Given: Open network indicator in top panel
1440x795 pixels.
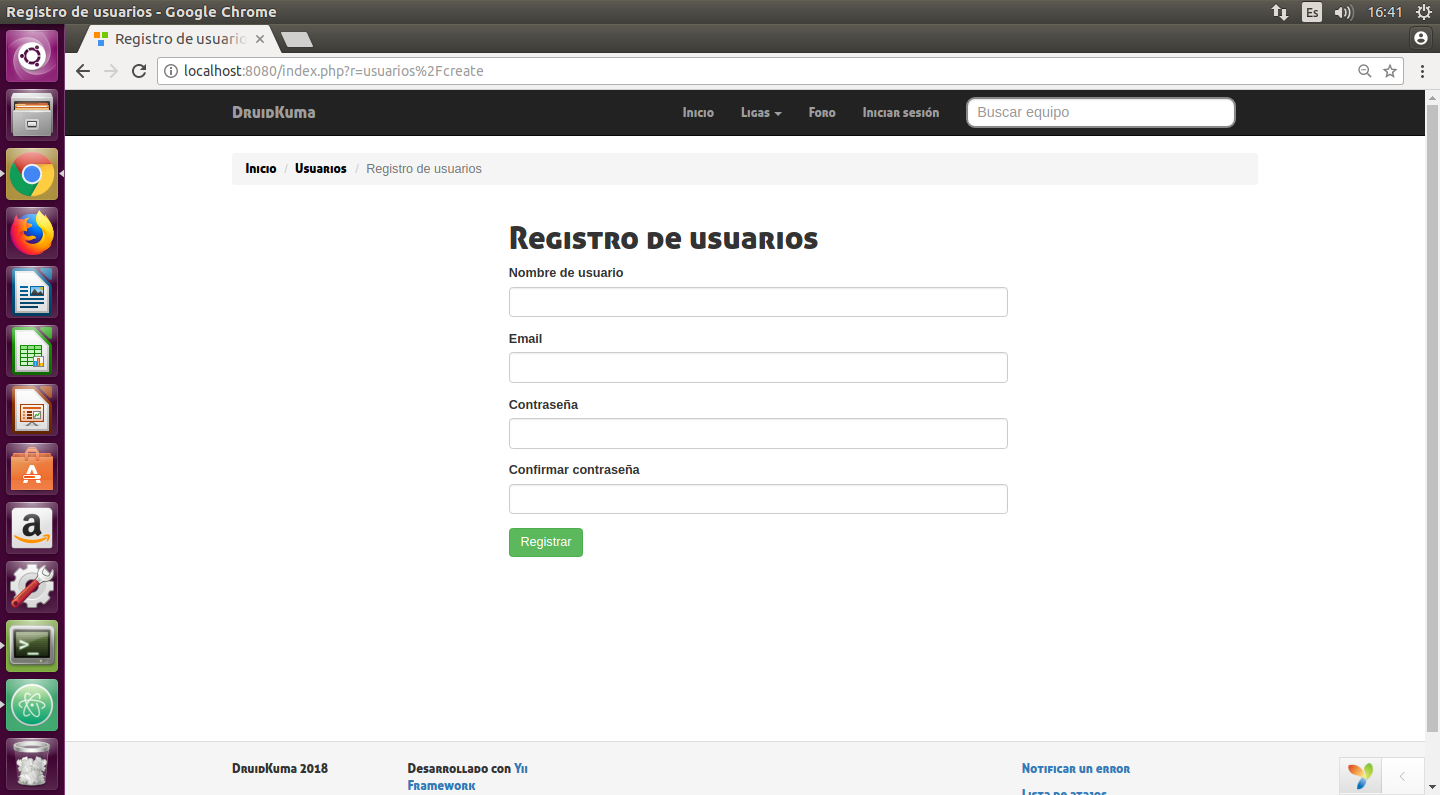Looking at the screenshot, I should tap(1280, 12).
